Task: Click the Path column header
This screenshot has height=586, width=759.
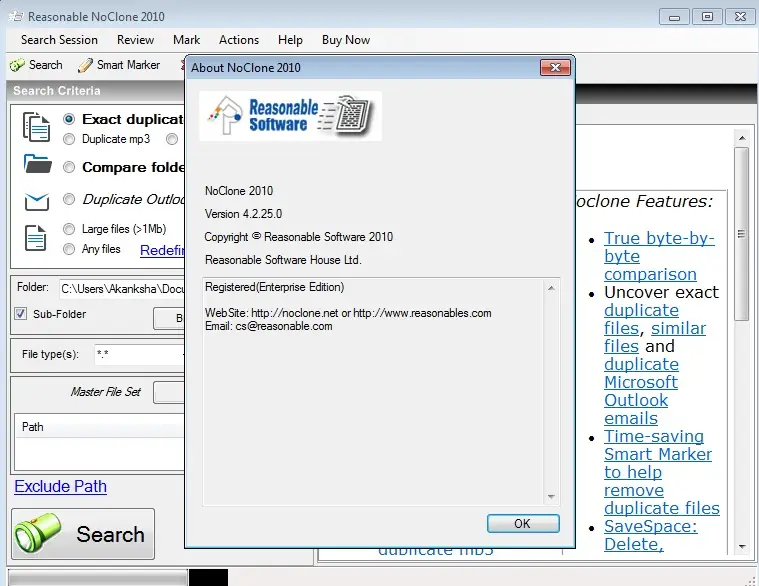Action: [100, 427]
